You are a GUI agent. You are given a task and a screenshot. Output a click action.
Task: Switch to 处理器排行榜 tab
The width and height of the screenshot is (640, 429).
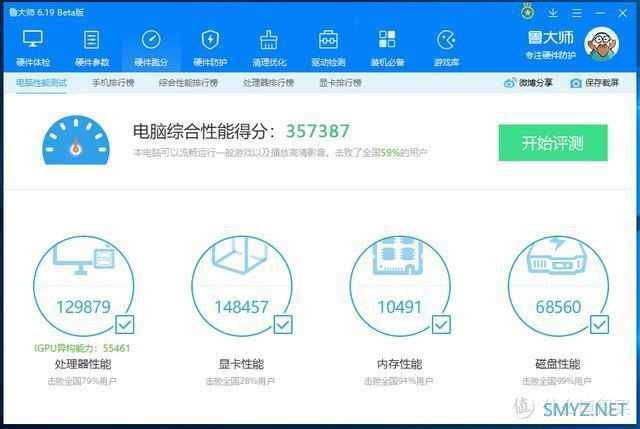[x=269, y=83]
